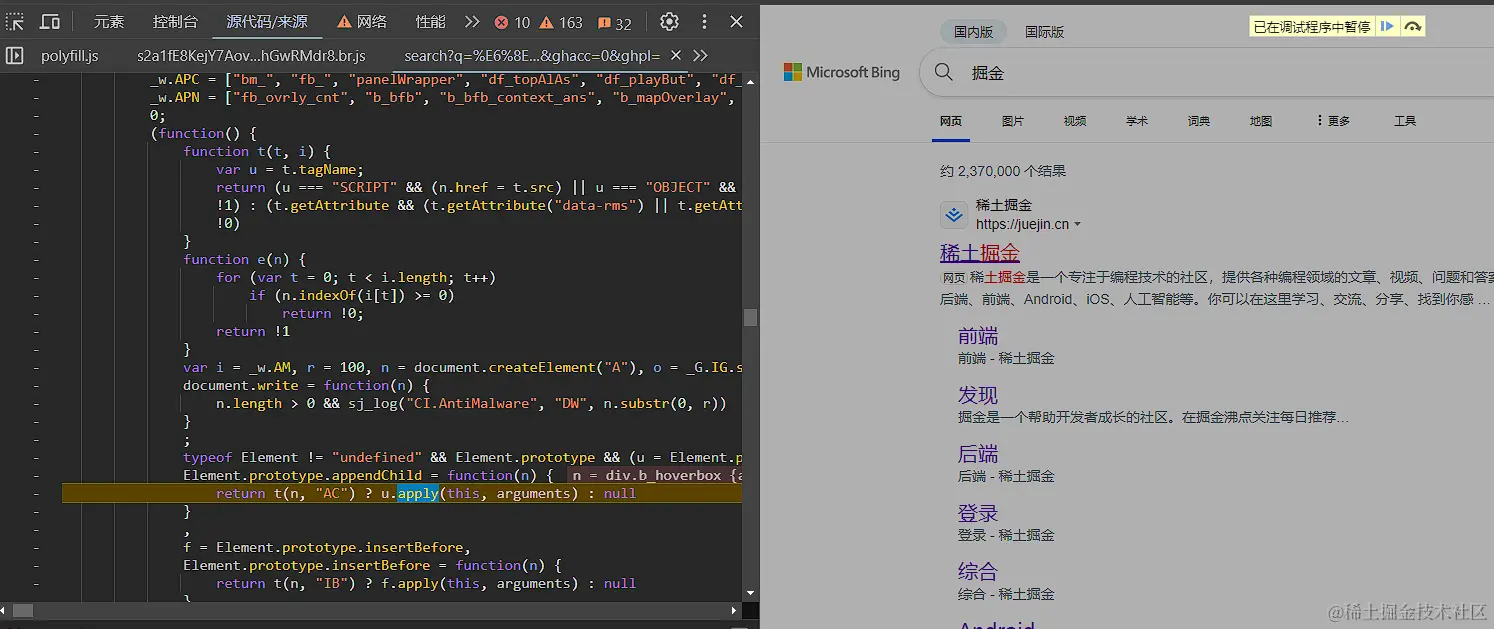This screenshot has height=629, width=1494.
Task: Click the vertical scrollbar thumb in code editor
Action: tap(750, 317)
